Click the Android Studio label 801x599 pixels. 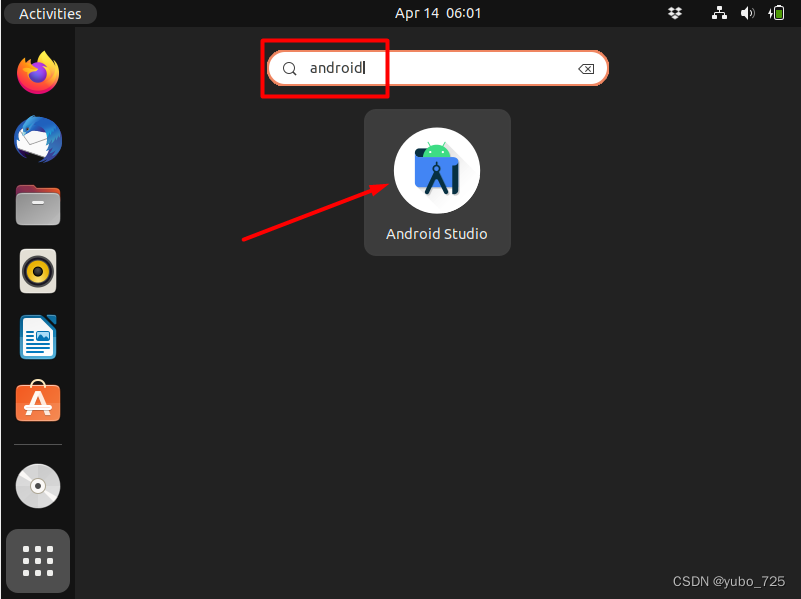click(437, 233)
